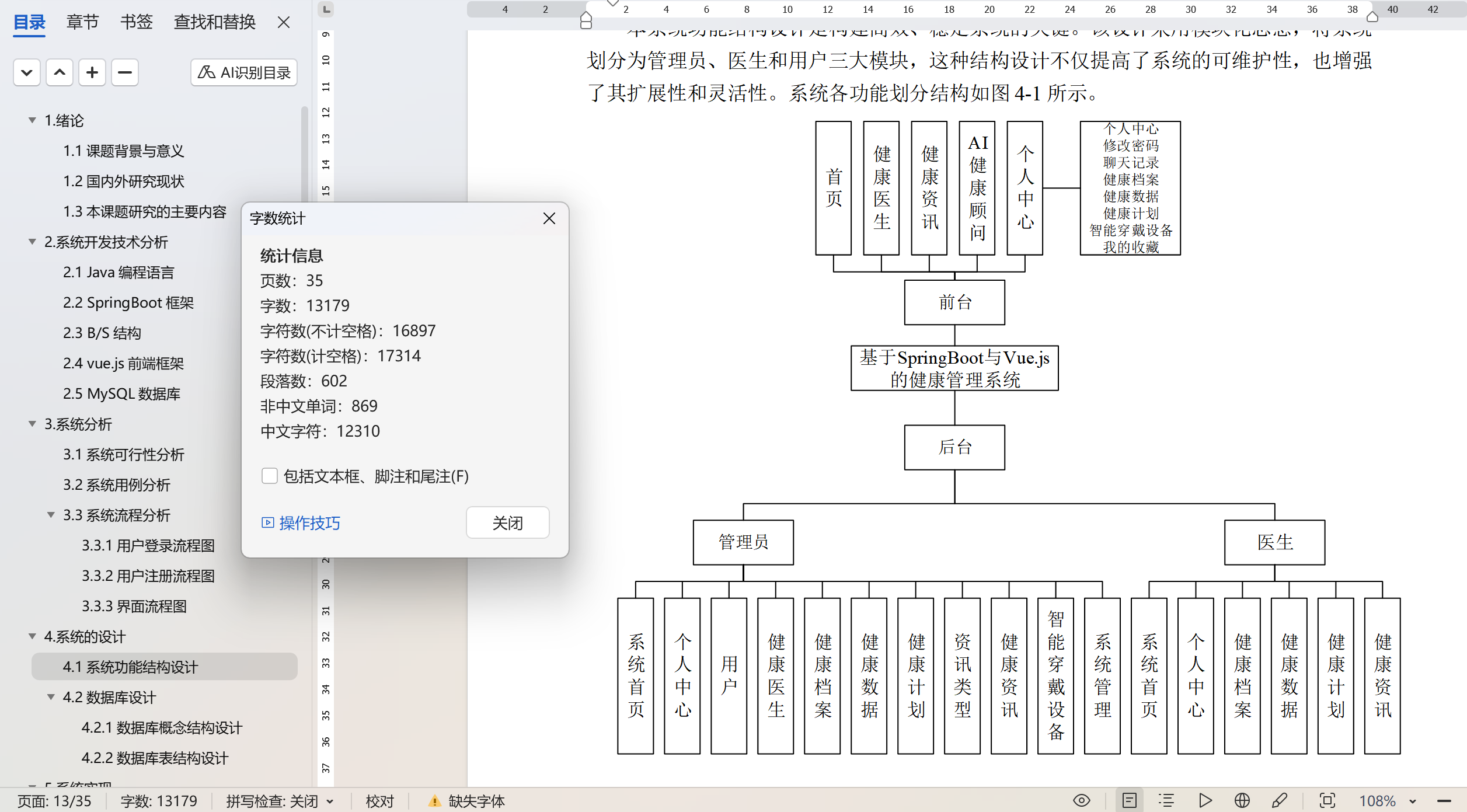Open the 108% zoom dropdown arrow
This screenshot has height=812, width=1467.
(x=1413, y=801)
